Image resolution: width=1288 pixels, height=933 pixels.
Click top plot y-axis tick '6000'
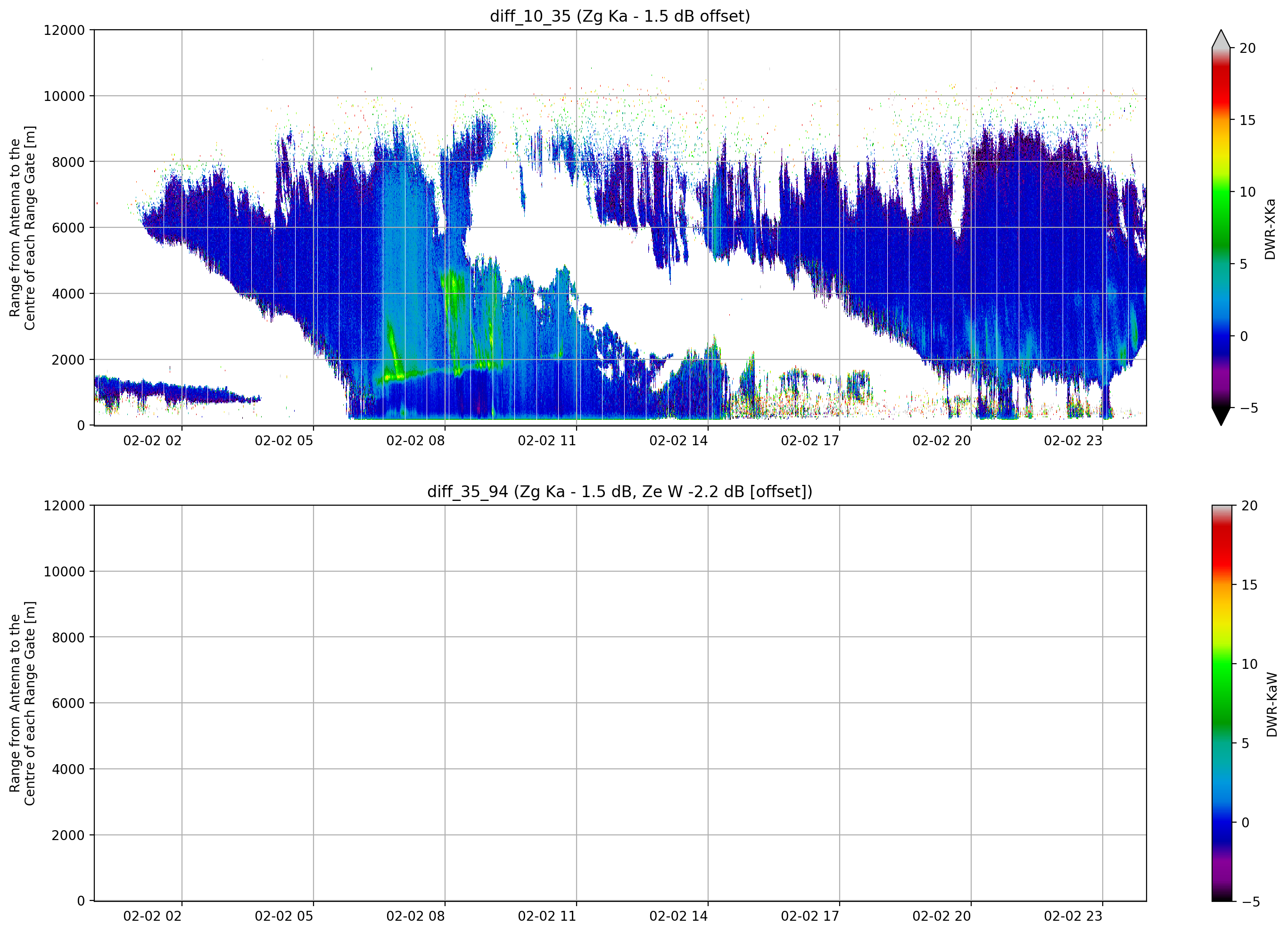68,228
